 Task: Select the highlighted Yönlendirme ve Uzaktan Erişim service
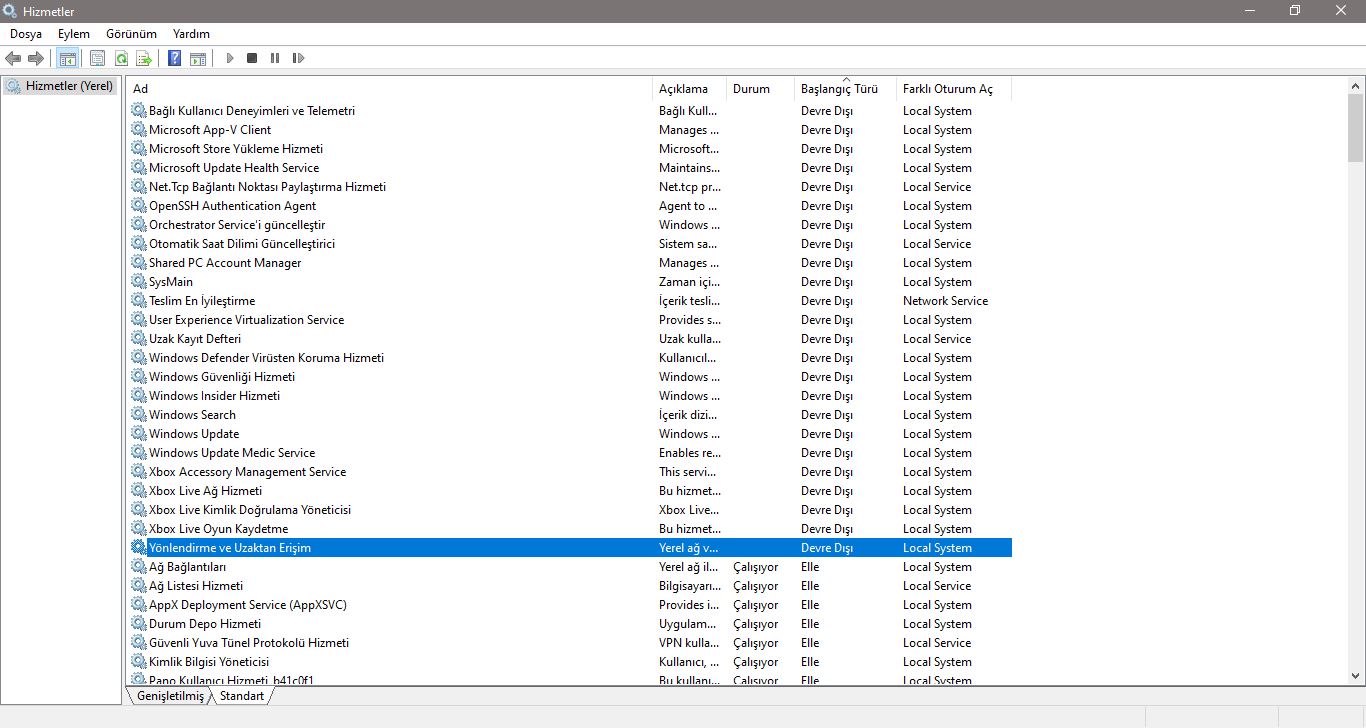(x=570, y=548)
